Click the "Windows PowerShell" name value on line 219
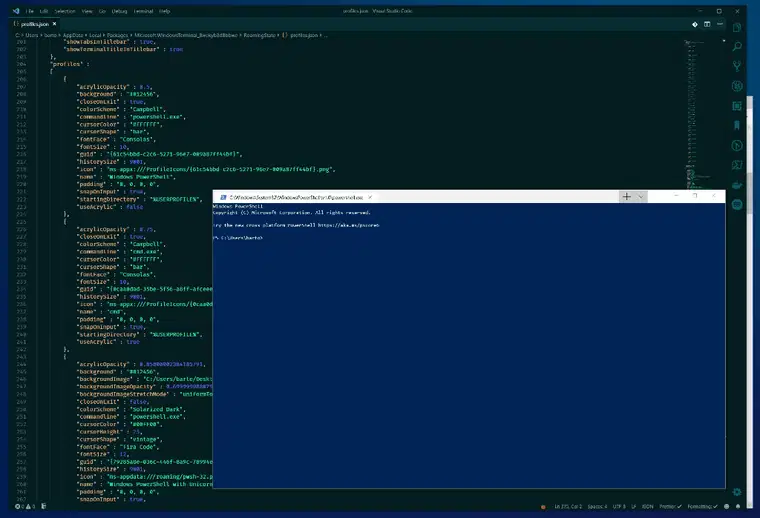The height and width of the screenshot is (518, 760). [x=140, y=177]
